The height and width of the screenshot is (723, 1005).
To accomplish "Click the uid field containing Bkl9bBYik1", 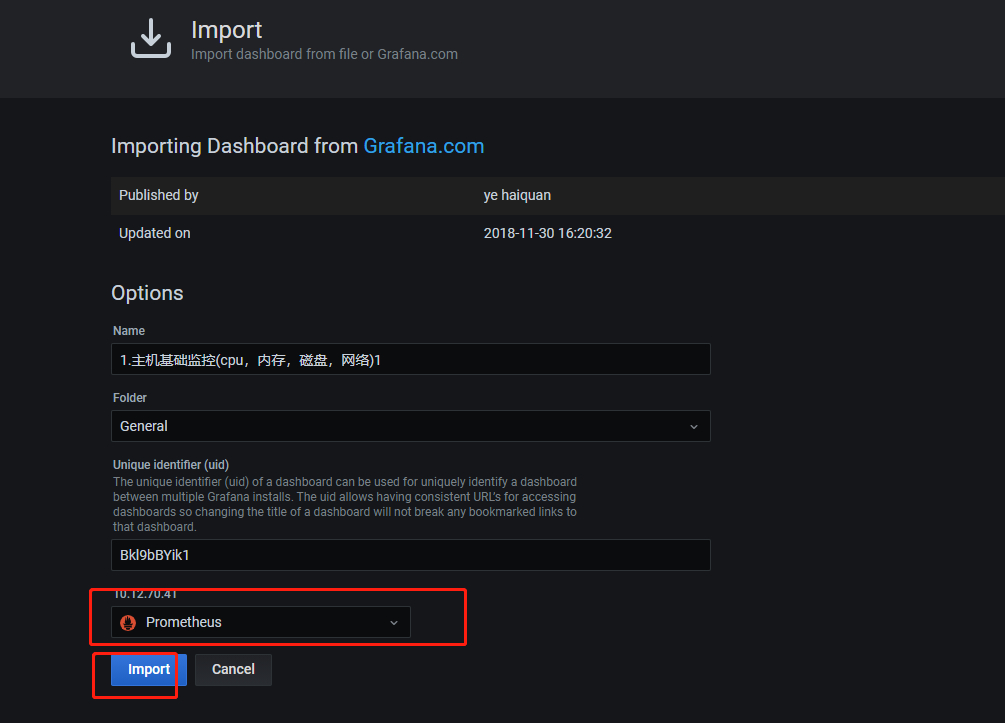I will click(x=411, y=555).
